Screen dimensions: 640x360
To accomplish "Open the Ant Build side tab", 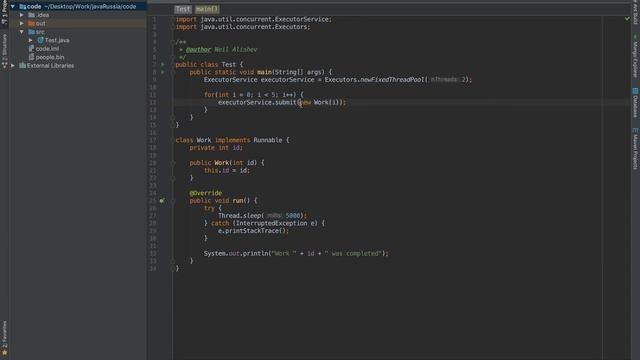I will pyautogui.click(x=635, y=12).
